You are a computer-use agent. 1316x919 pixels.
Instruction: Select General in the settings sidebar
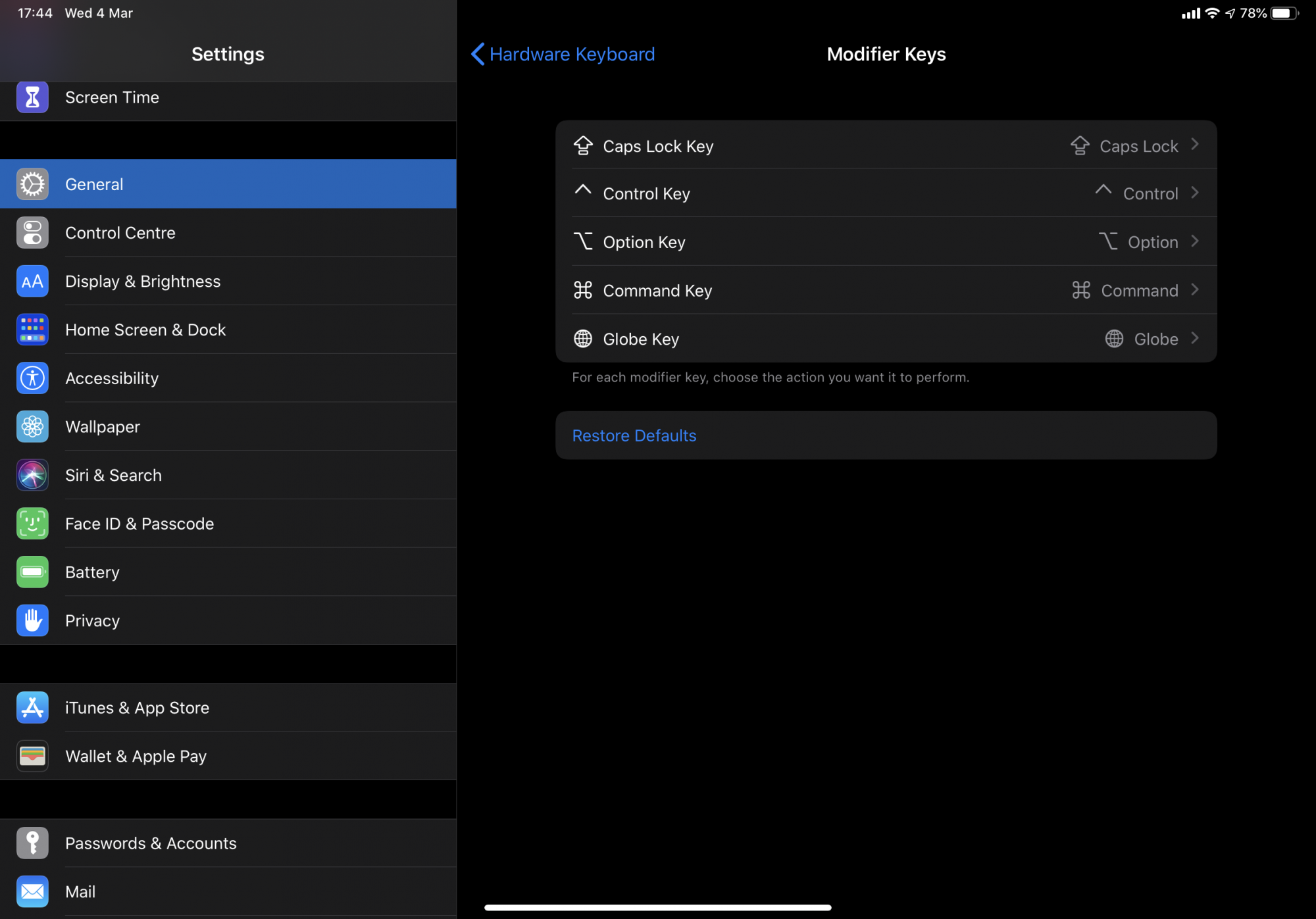click(228, 184)
